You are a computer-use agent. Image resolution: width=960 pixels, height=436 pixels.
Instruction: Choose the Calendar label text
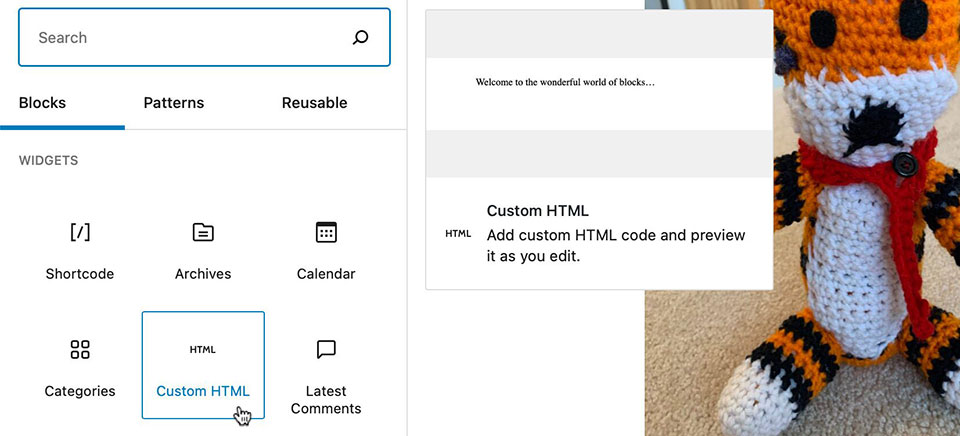pos(326,274)
